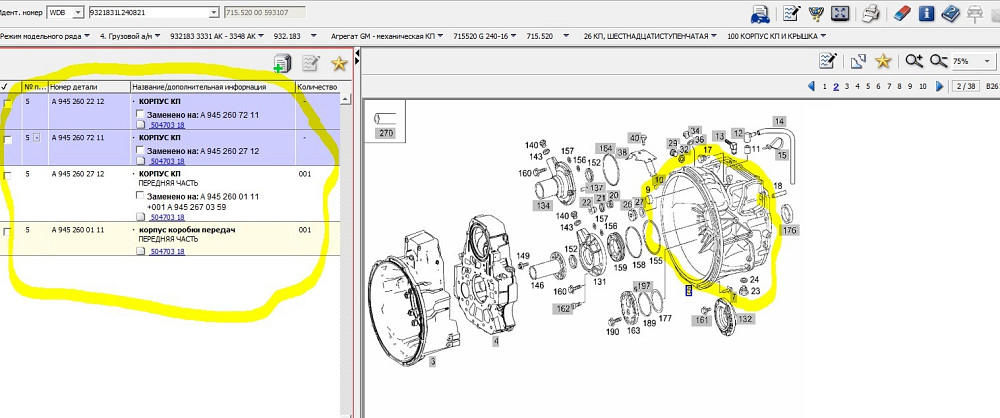
Task: Tick the checkbox for part A 945 260 22 12
Action: [9, 103]
